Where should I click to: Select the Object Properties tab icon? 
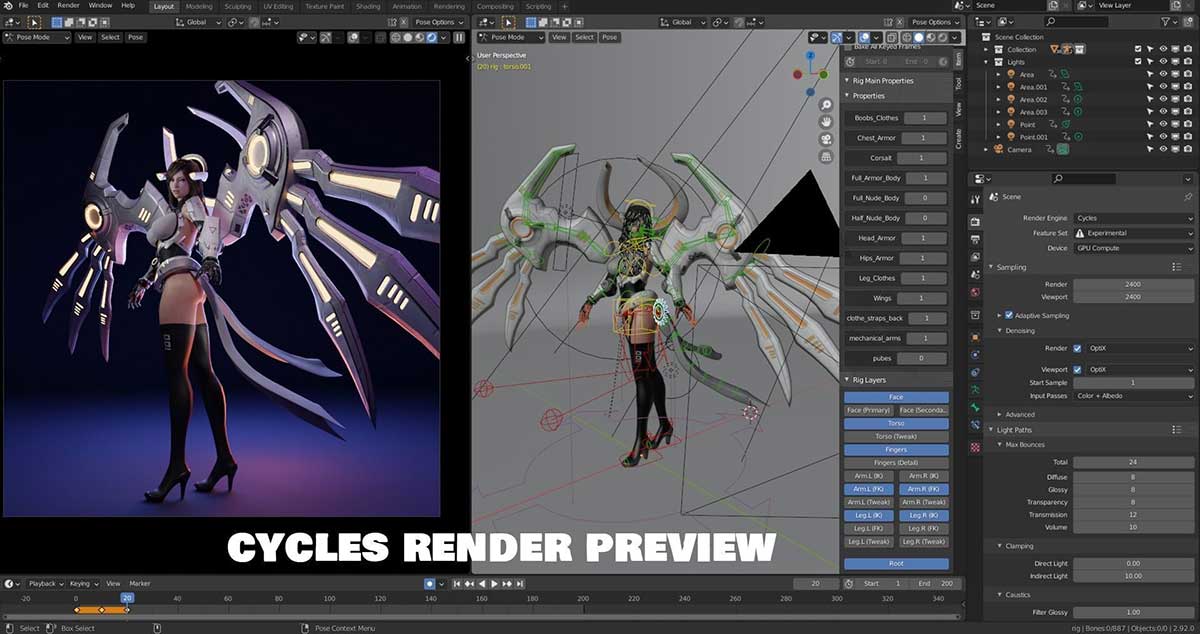click(975, 338)
